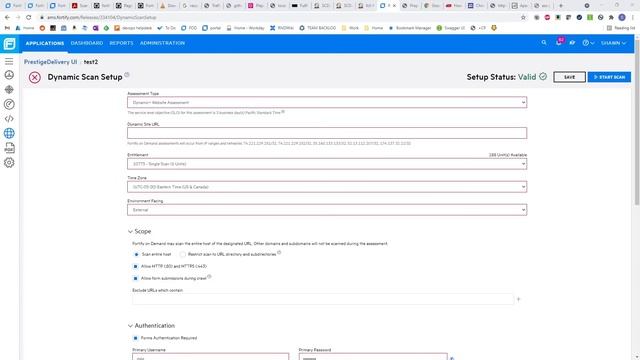This screenshot has width=640, height=360.
Task: Click the red X cancel icon beside Dynamic Scan Setup
Action: click(35, 77)
